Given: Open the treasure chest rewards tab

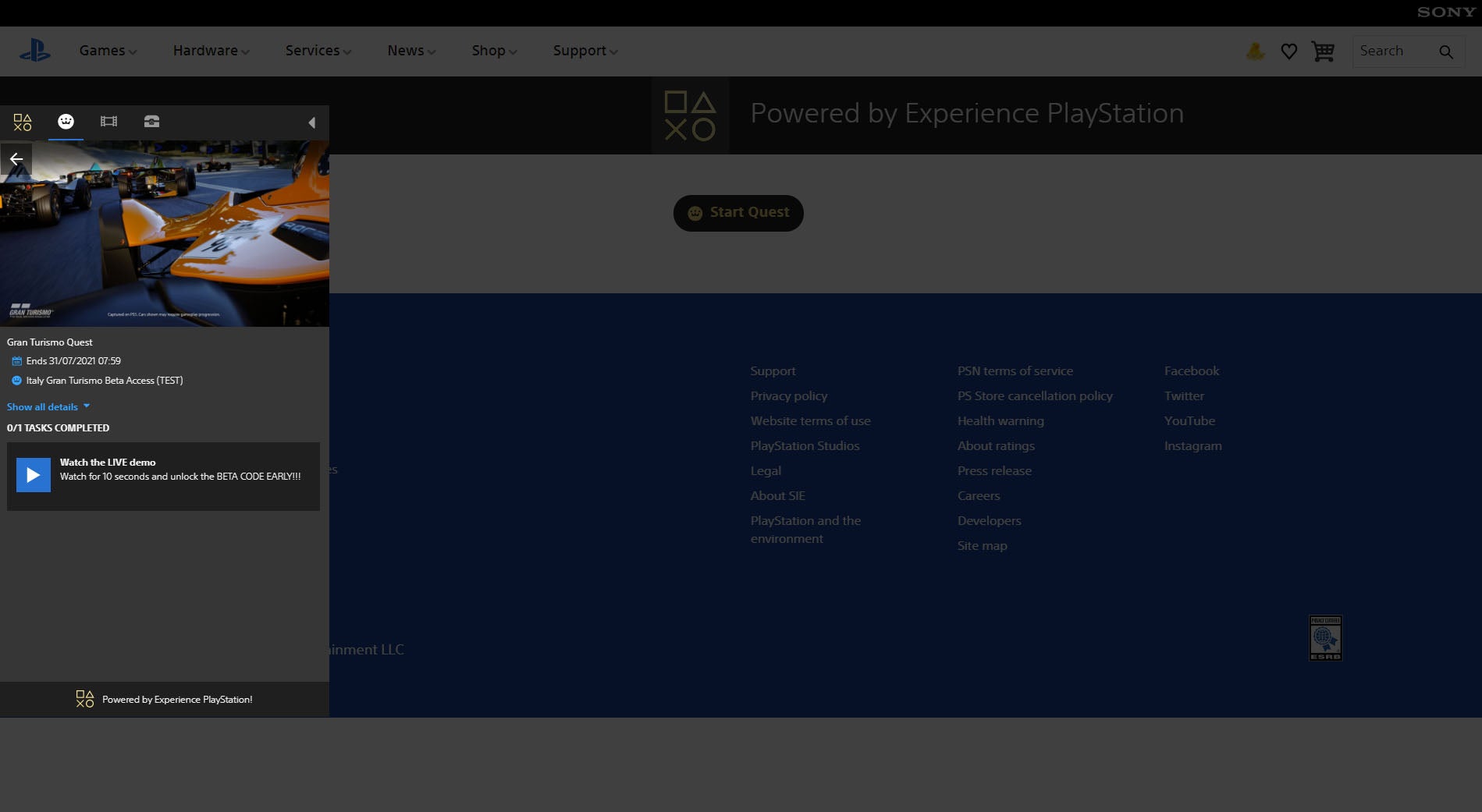Looking at the screenshot, I should [151, 121].
